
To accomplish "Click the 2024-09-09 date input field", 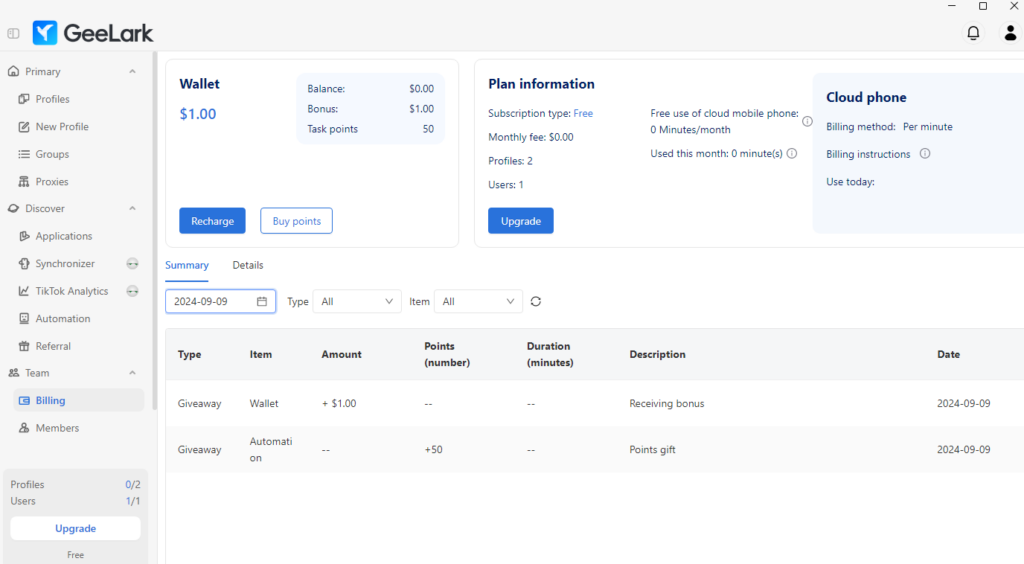I will click(x=221, y=302).
